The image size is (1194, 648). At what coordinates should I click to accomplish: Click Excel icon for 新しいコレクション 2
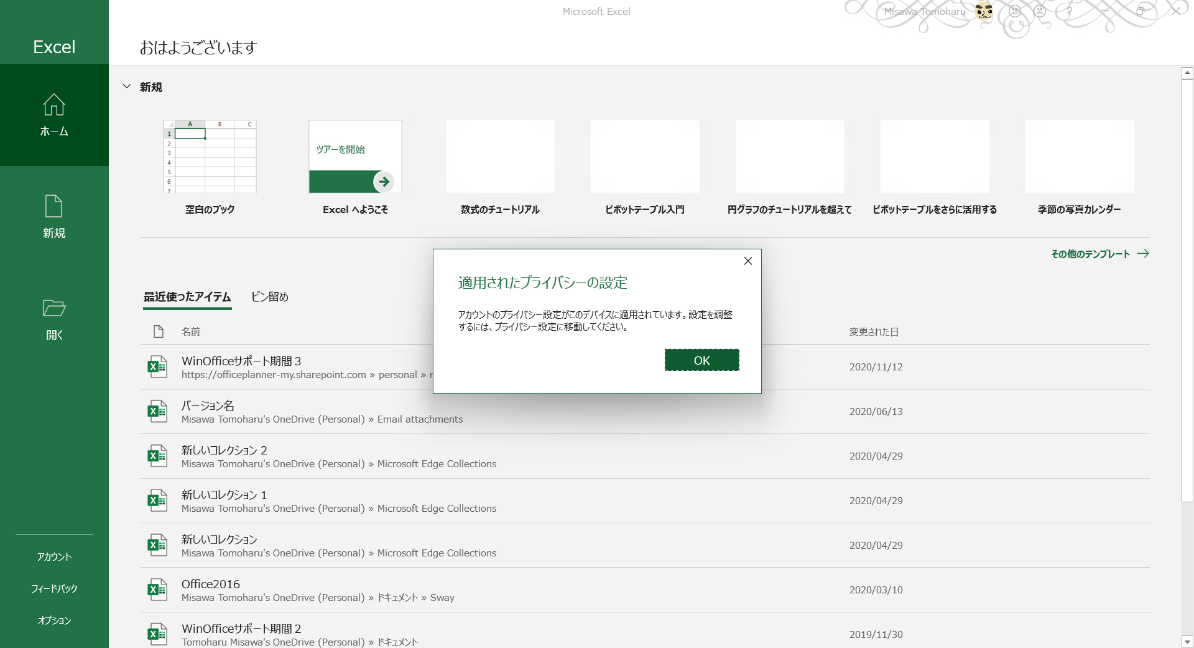pyautogui.click(x=157, y=456)
